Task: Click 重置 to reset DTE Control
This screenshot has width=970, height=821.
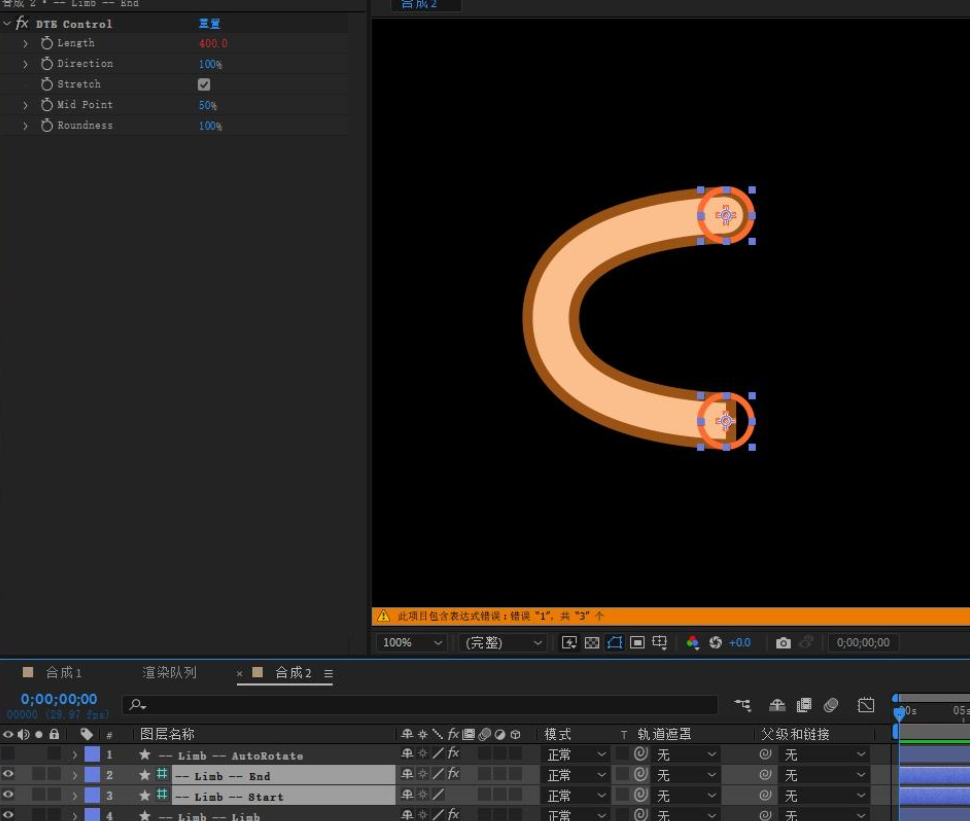Action: pyautogui.click(x=210, y=23)
